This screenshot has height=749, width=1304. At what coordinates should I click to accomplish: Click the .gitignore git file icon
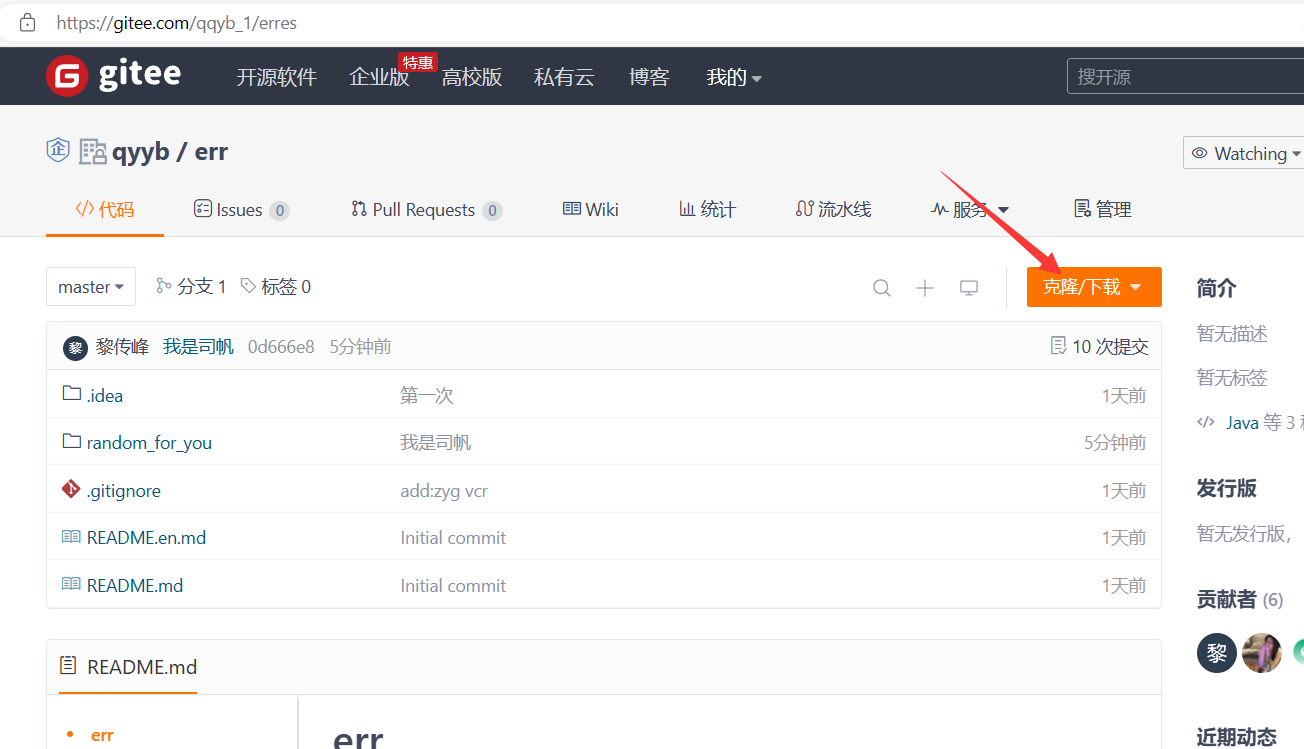(x=71, y=489)
